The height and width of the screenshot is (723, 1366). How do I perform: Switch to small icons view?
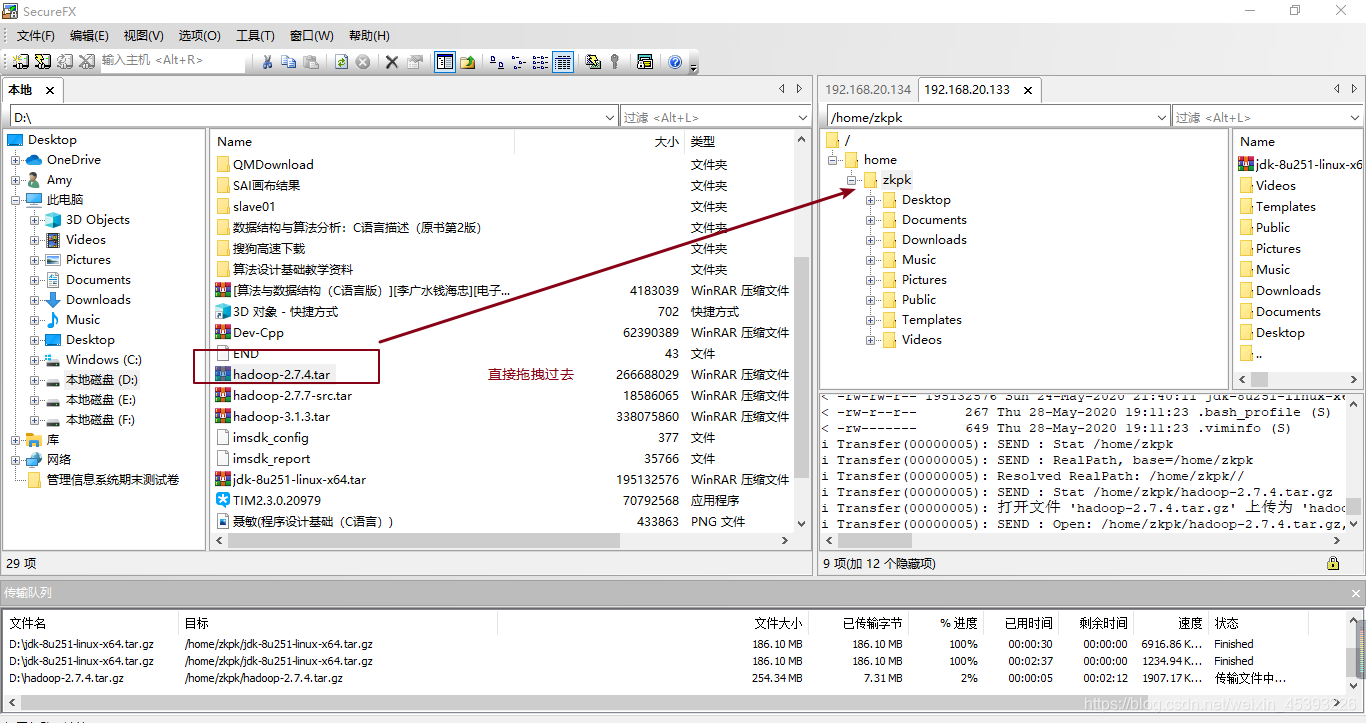pyautogui.click(x=519, y=61)
